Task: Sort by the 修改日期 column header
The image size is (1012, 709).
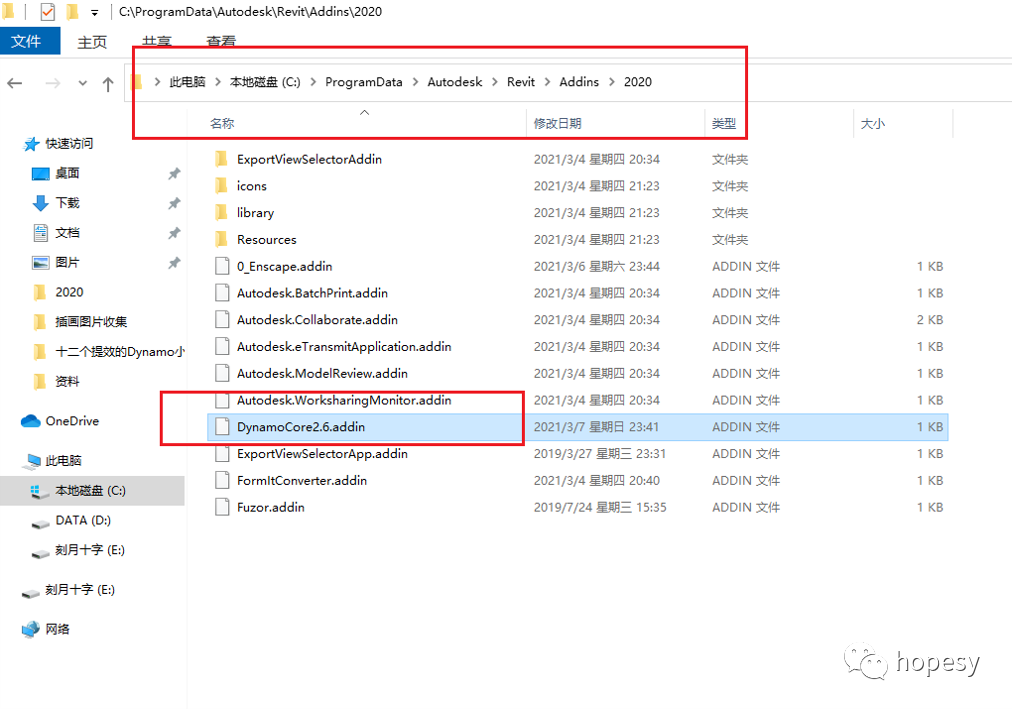Action: pyautogui.click(x=558, y=123)
